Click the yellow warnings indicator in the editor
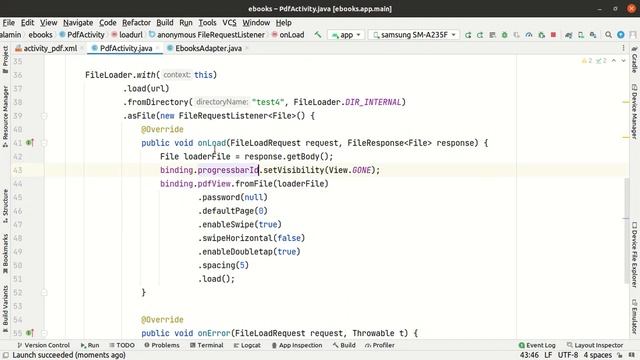Image resolution: width=640 pixels, height=360 pixels. [587, 61]
